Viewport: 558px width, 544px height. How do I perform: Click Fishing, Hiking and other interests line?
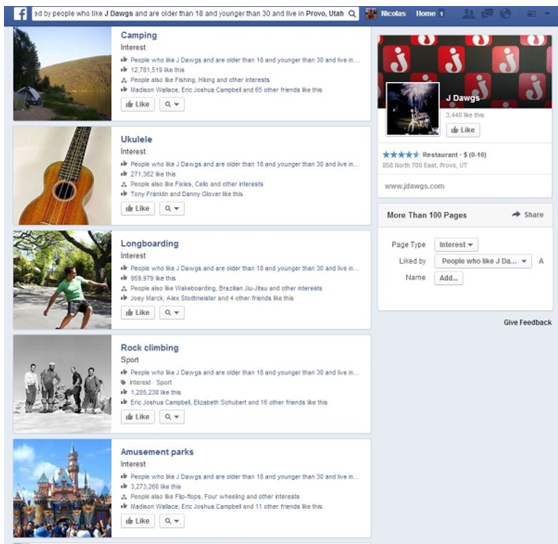click(x=200, y=80)
